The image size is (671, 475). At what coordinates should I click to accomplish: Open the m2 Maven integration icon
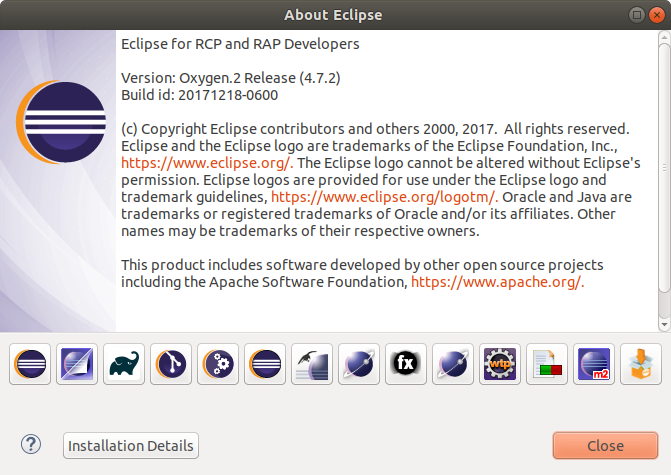[594, 364]
